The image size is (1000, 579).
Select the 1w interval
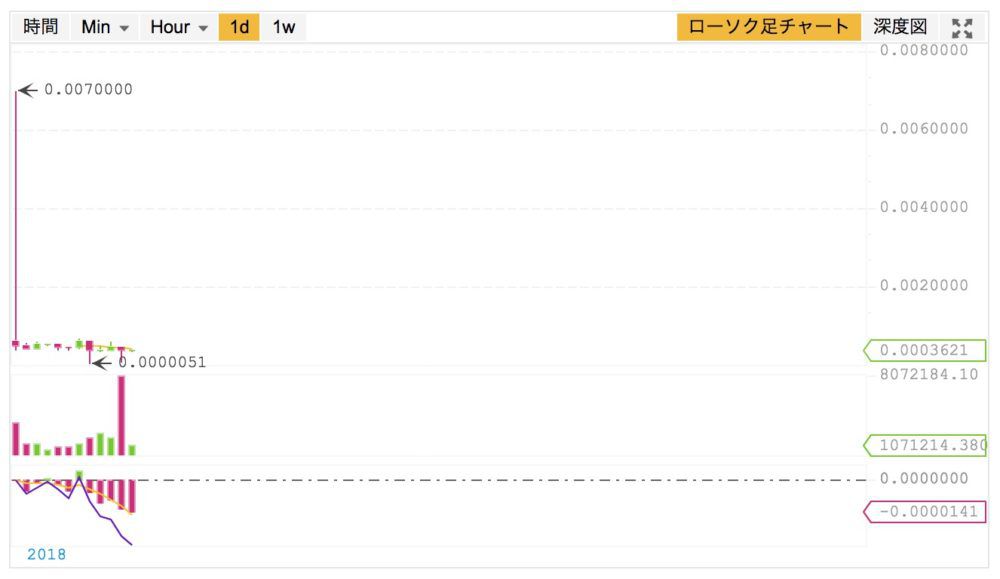click(x=284, y=27)
